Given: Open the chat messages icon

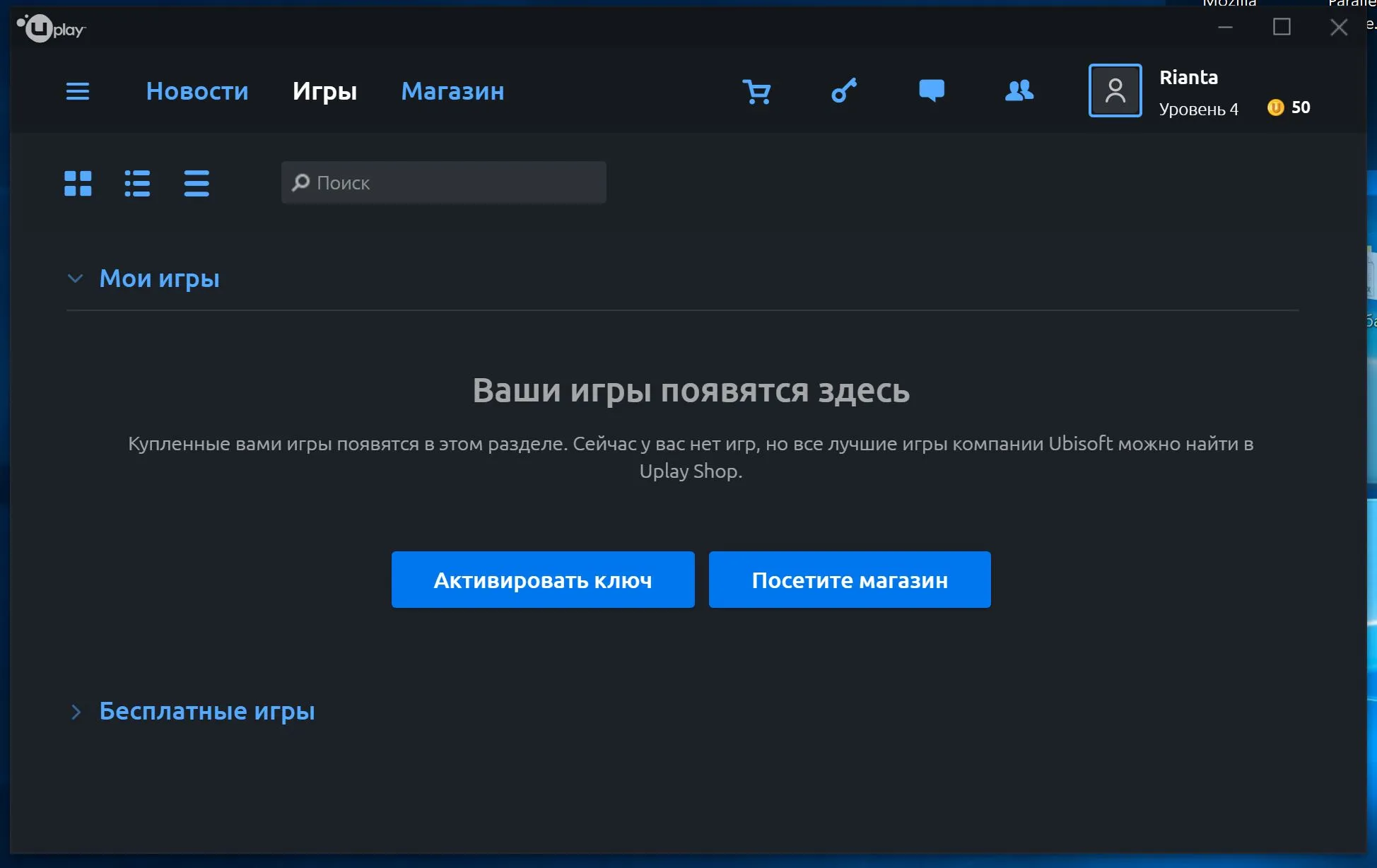Looking at the screenshot, I should click(x=932, y=90).
